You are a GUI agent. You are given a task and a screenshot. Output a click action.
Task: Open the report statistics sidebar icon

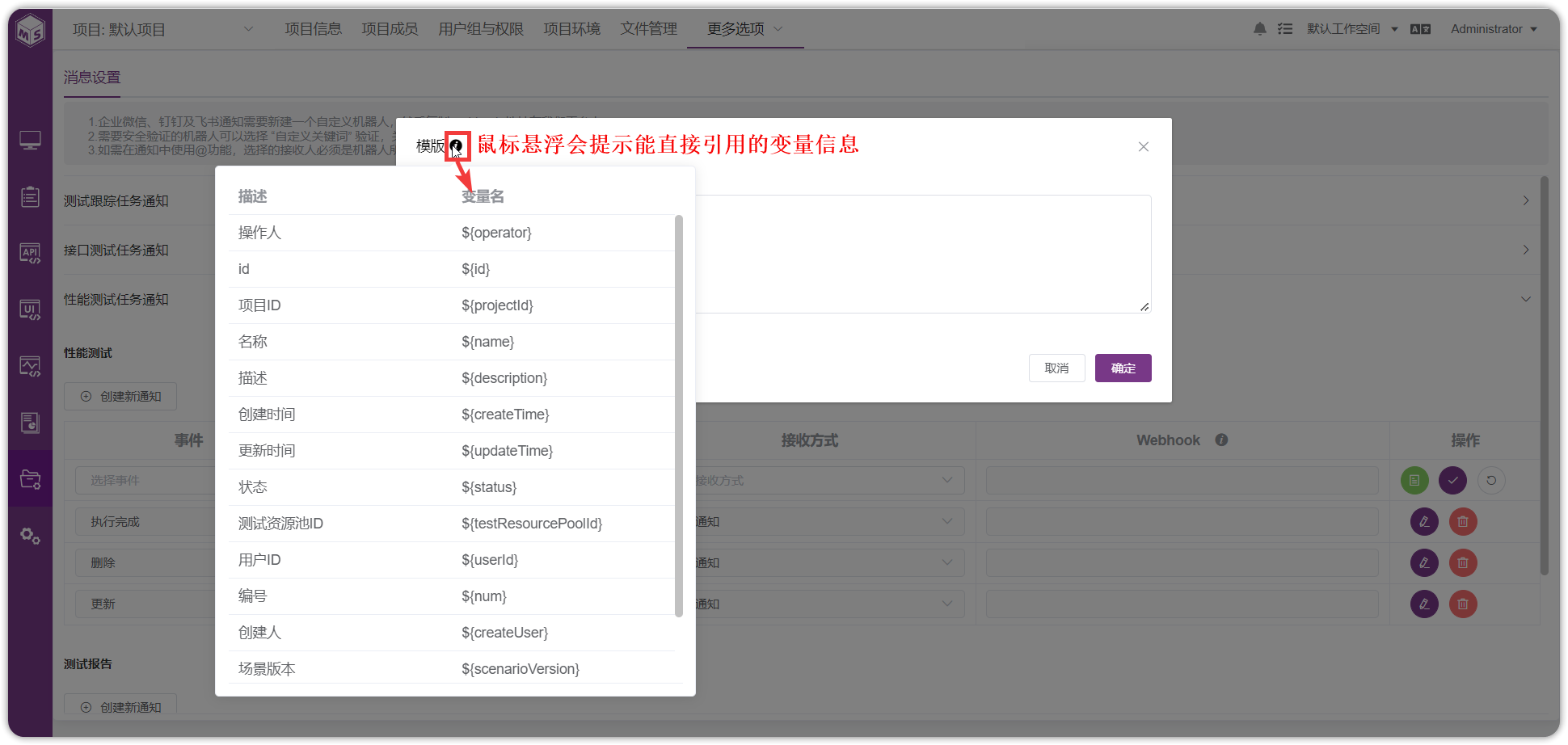(31, 423)
